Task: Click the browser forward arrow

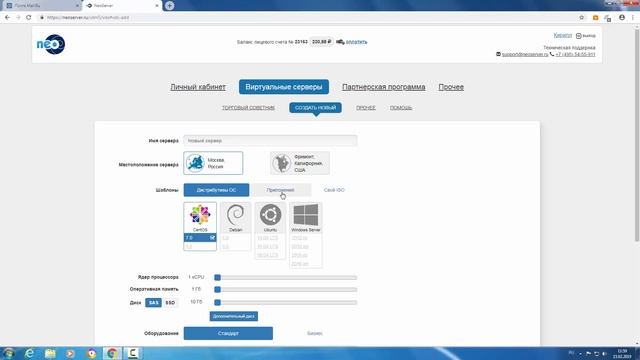Action: point(18,18)
